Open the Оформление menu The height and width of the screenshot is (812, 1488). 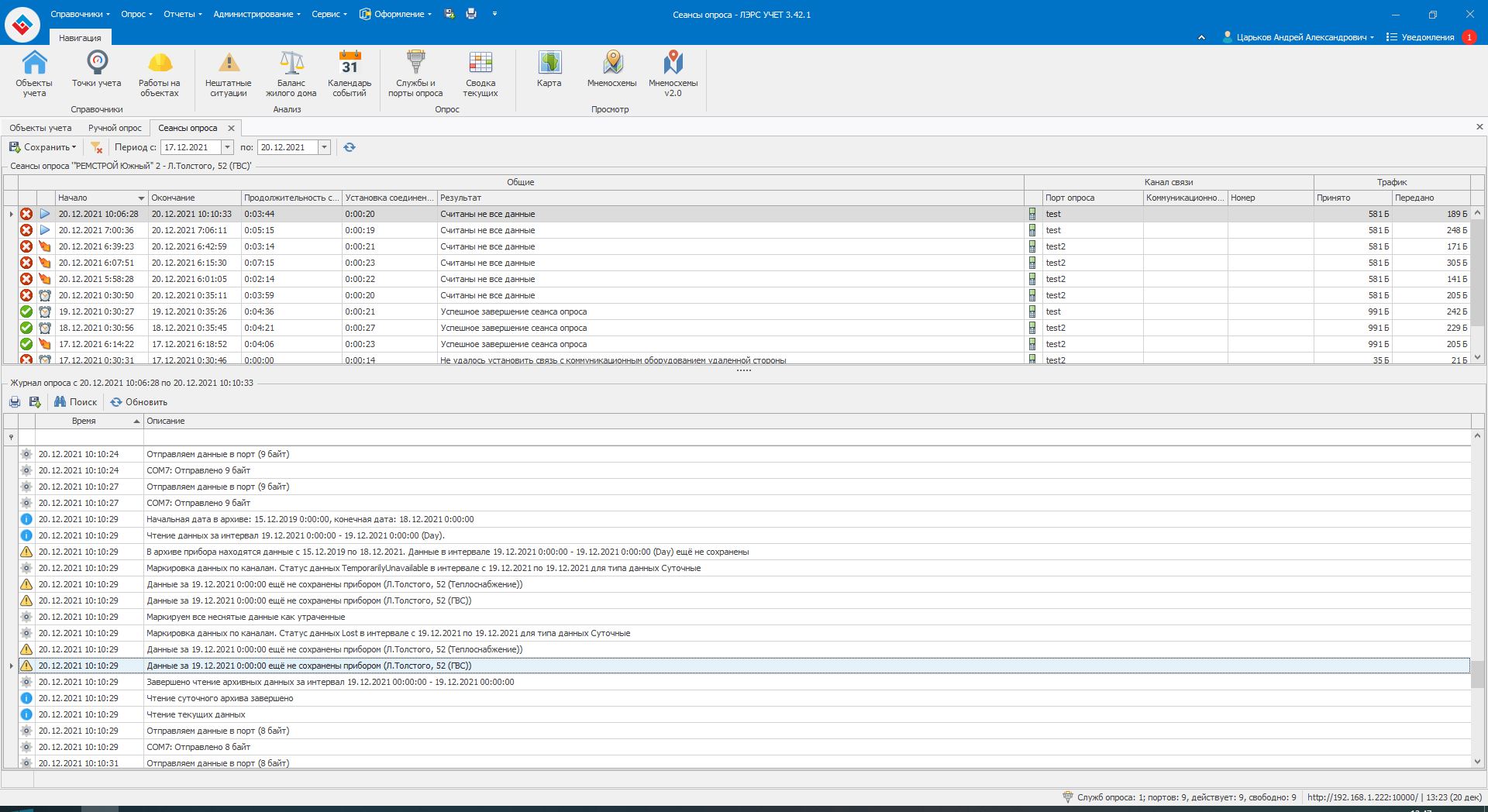tap(395, 14)
